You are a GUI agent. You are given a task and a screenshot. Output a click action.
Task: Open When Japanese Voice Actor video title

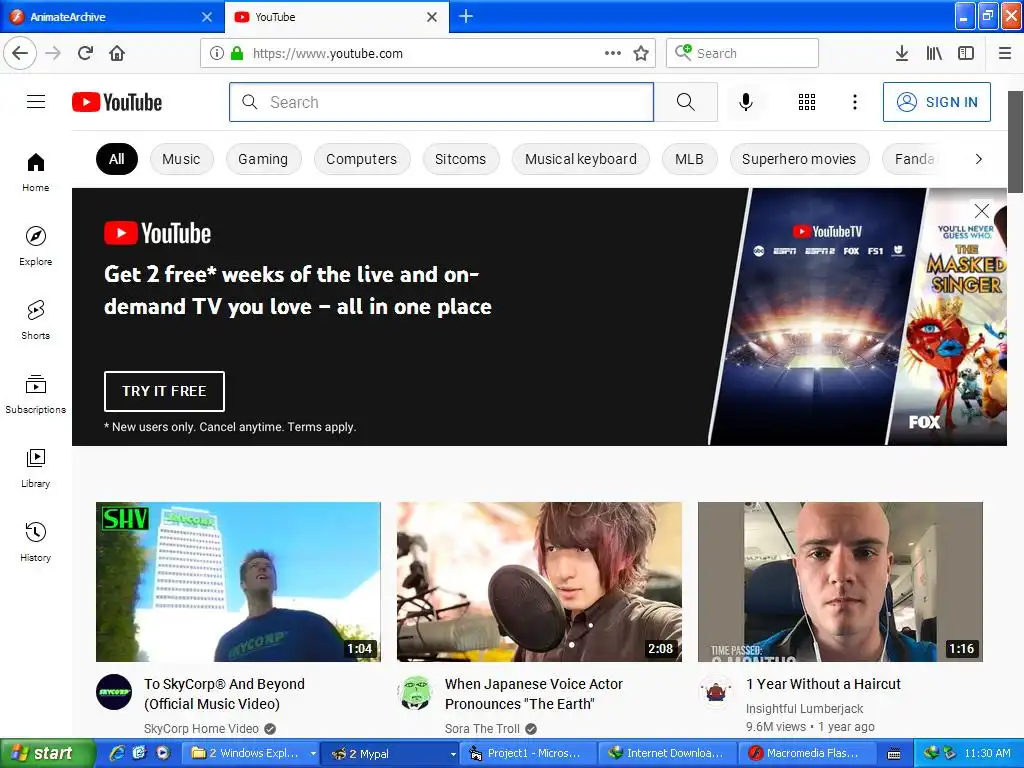(534, 694)
